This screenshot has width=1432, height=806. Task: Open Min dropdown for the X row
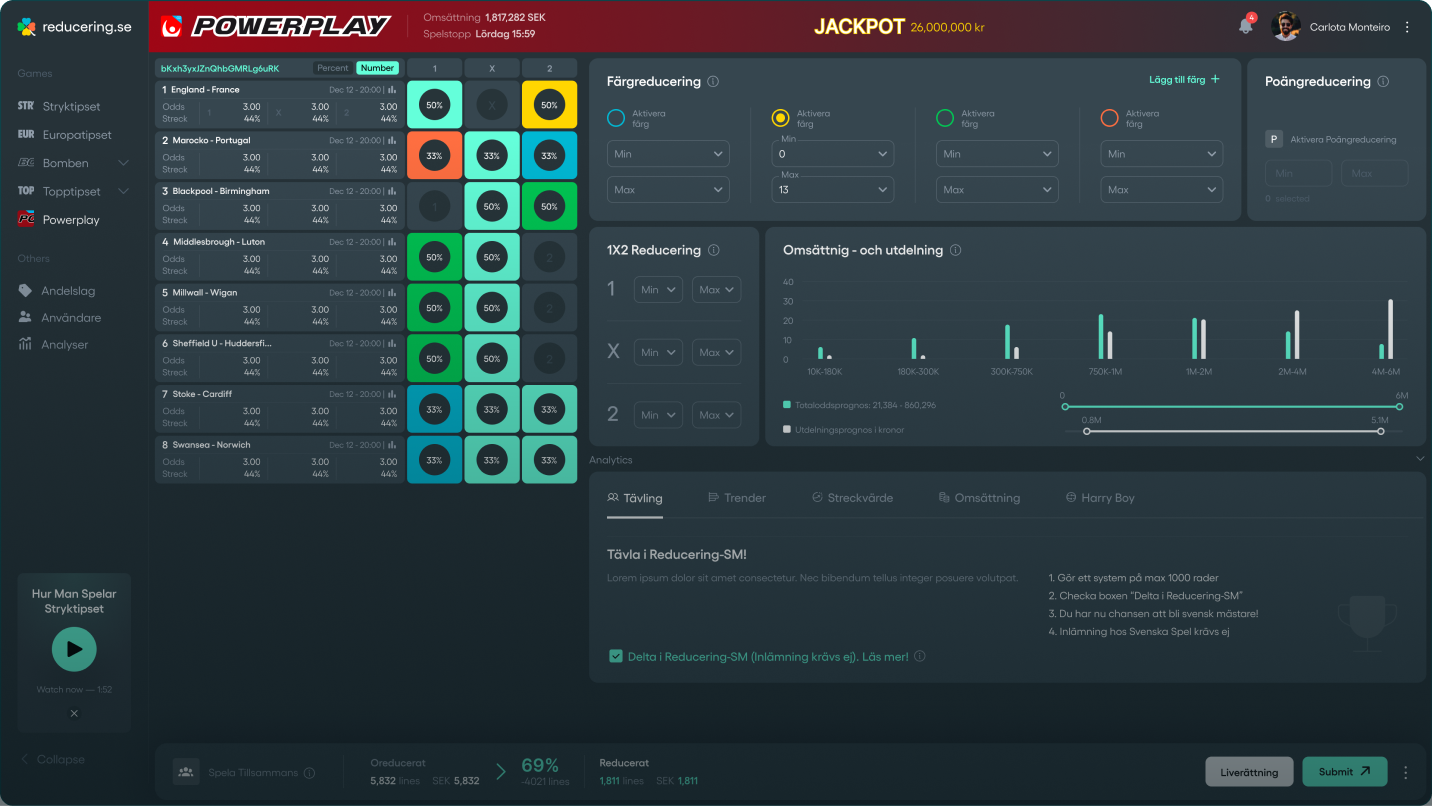[x=657, y=352]
